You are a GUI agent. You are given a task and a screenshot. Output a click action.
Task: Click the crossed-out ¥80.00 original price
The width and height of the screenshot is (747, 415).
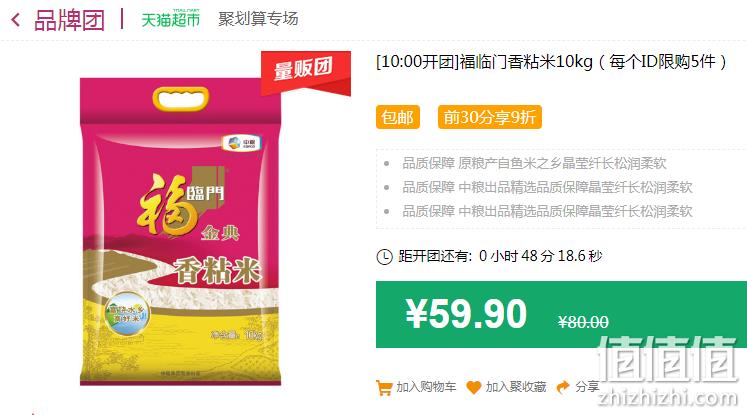(583, 323)
